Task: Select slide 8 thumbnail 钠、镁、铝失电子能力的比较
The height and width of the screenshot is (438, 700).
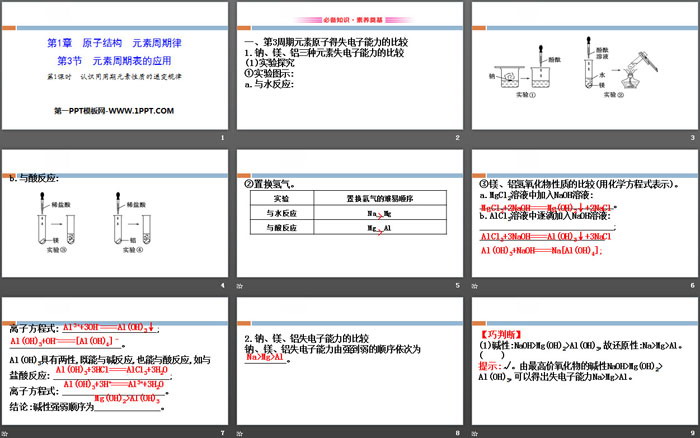Action: tap(350, 361)
